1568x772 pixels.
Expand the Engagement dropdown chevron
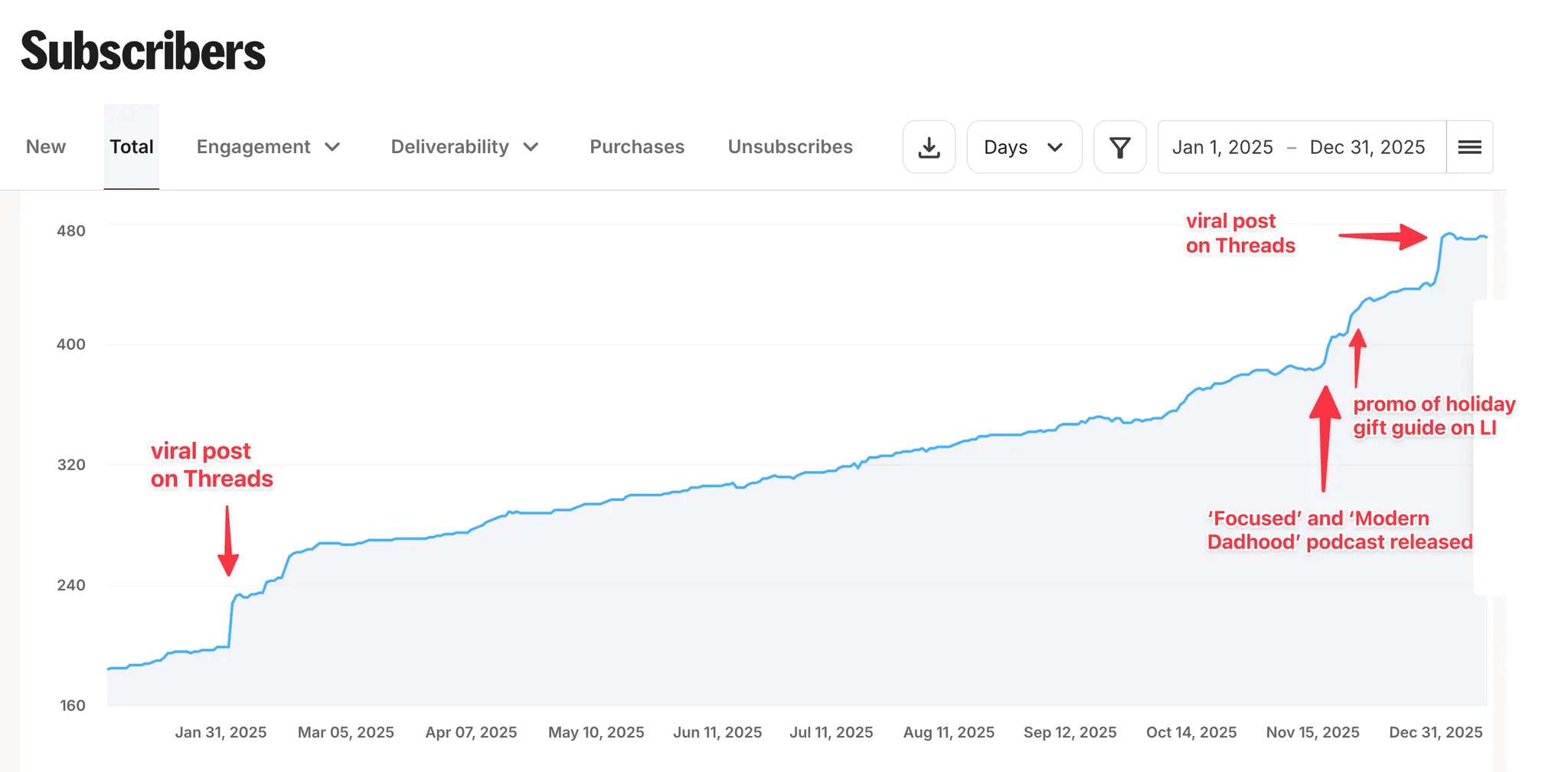click(332, 147)
